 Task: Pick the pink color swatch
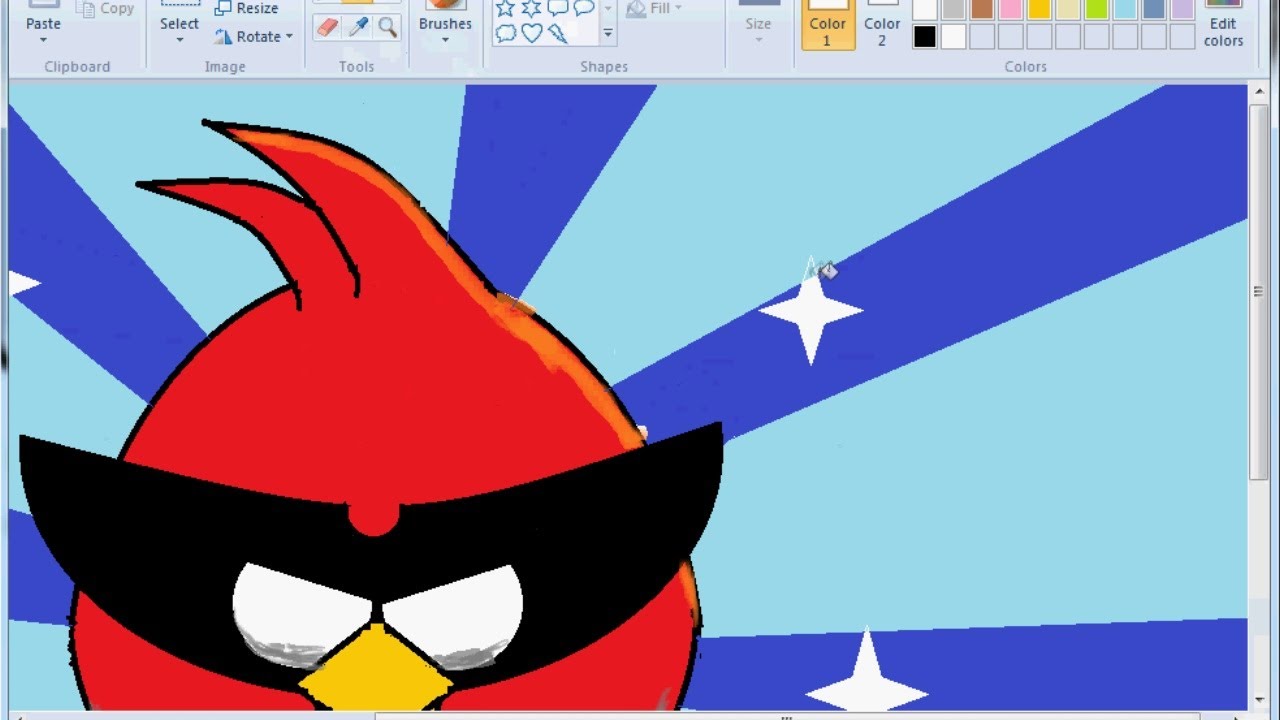(1010, 10)
